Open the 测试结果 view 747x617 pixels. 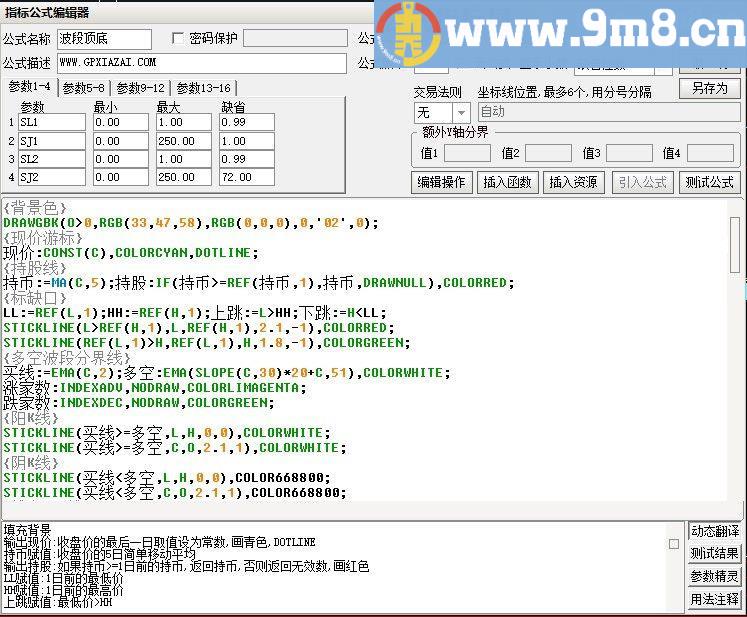point(715,554)
